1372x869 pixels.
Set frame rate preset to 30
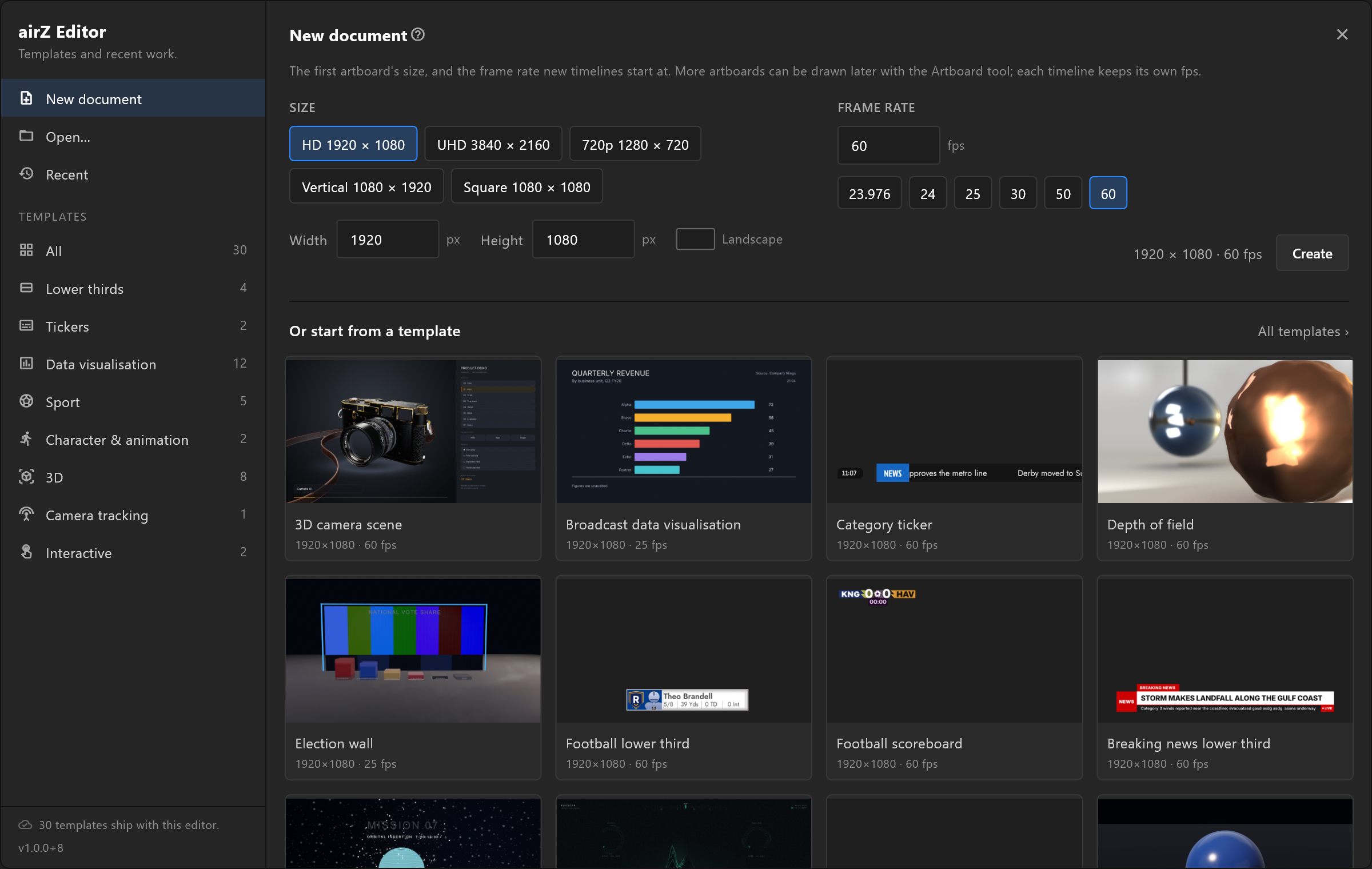(1018, 193)
